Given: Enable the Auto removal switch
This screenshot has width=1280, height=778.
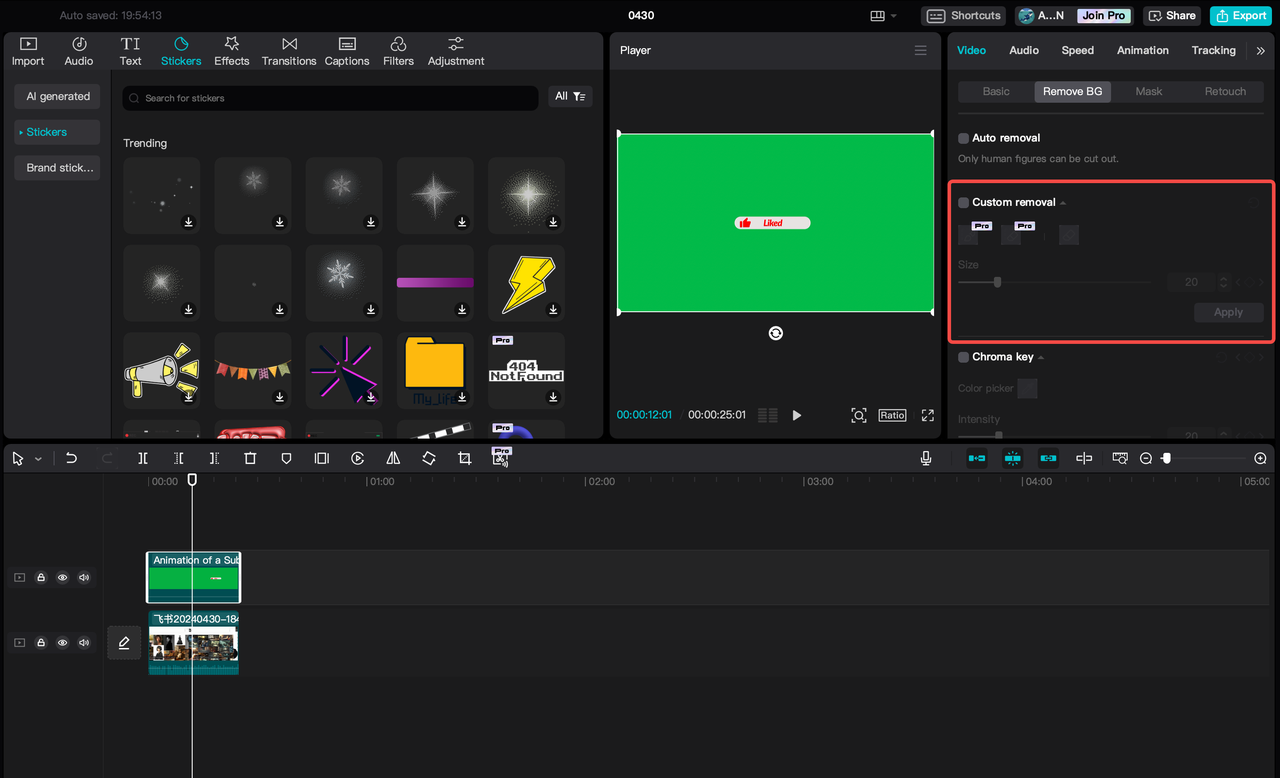Looking at the screenshot, I should (962, 138).
